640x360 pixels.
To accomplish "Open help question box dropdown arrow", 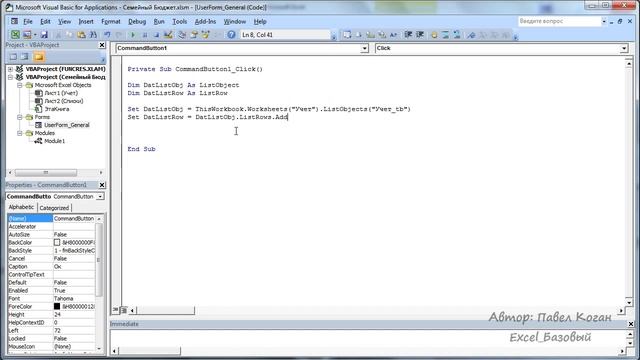I will [x=603, y=21].
